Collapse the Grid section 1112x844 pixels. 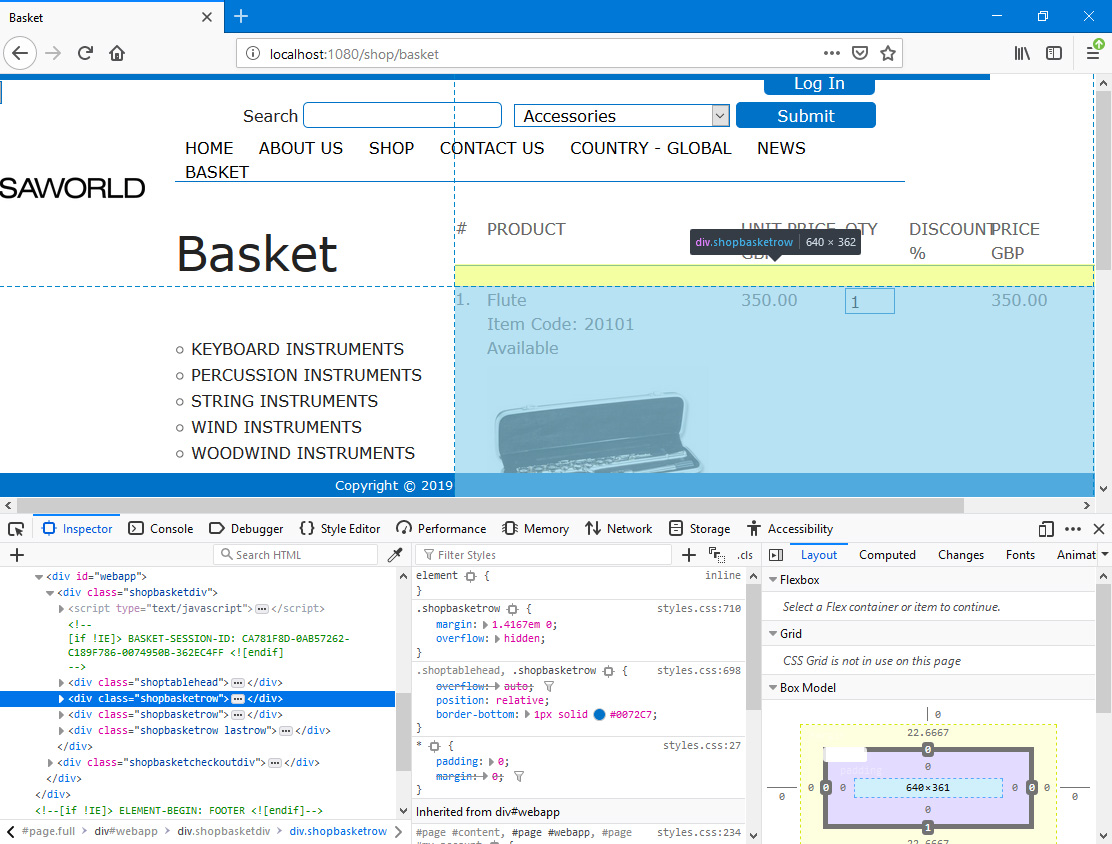(773, 633)
